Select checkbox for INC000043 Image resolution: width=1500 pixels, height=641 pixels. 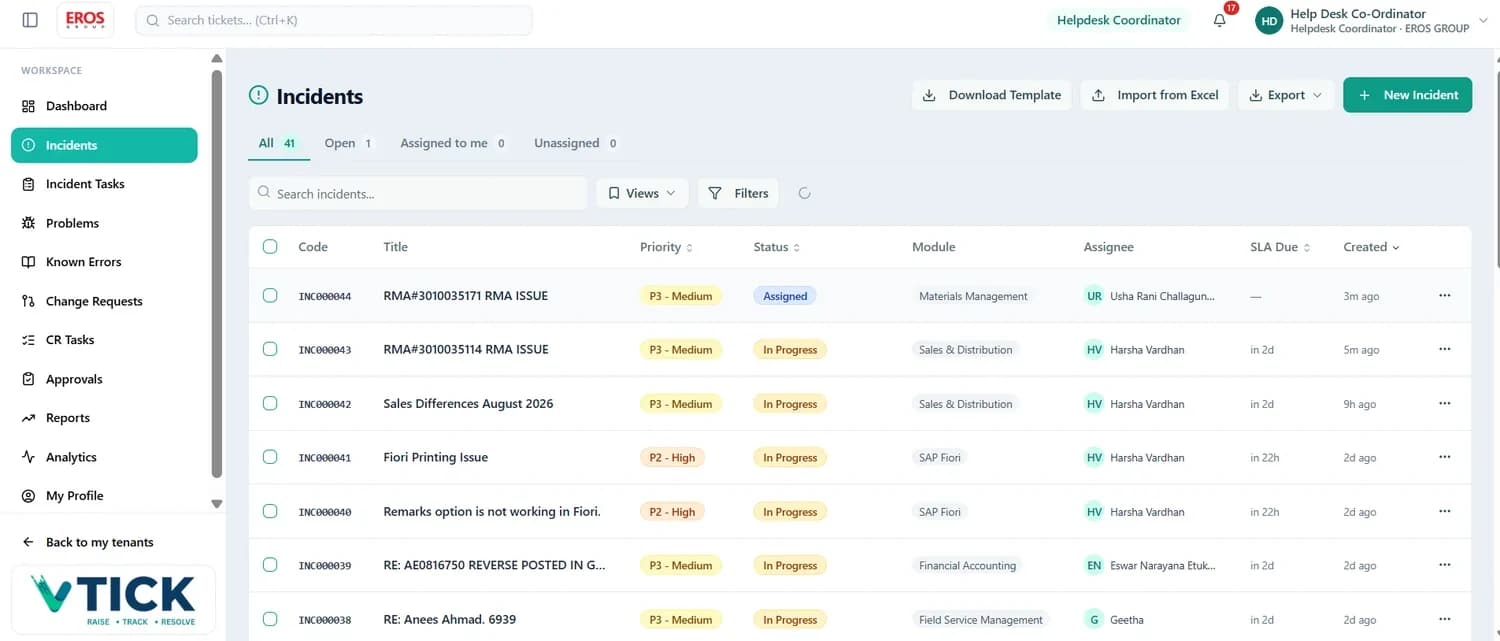click(x=270, y=349)
